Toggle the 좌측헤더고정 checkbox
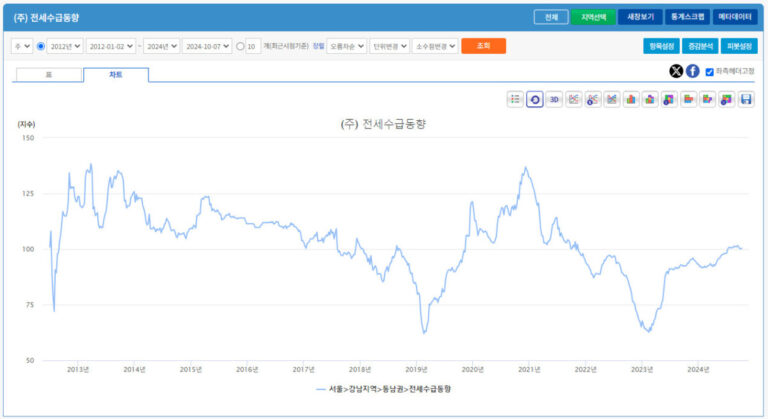 click(709, 72)
